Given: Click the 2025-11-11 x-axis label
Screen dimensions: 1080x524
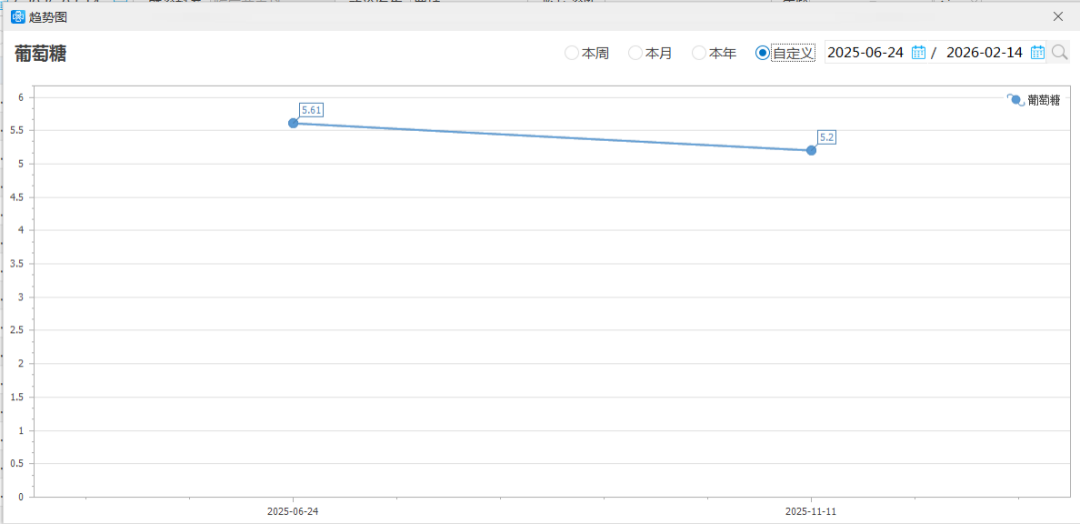Looking at the screenshot, I should (x=811, y=511).
